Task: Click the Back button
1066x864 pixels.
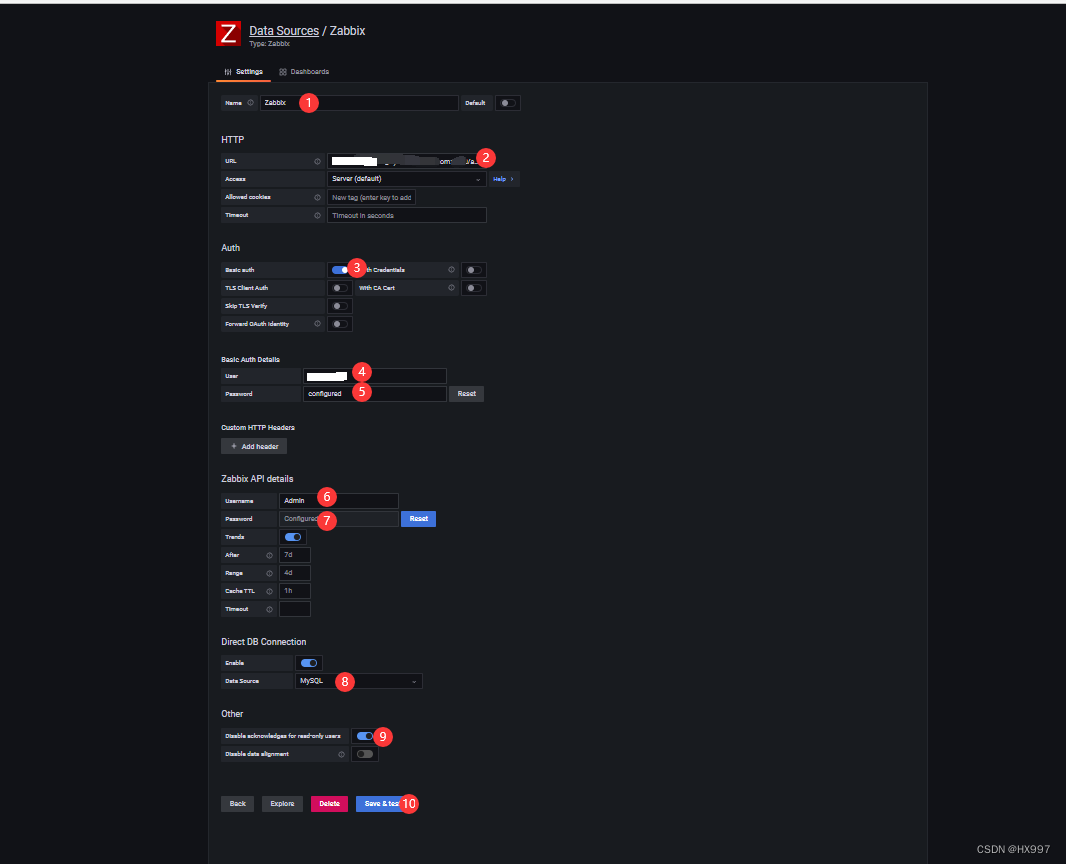Action: (238, 803)
